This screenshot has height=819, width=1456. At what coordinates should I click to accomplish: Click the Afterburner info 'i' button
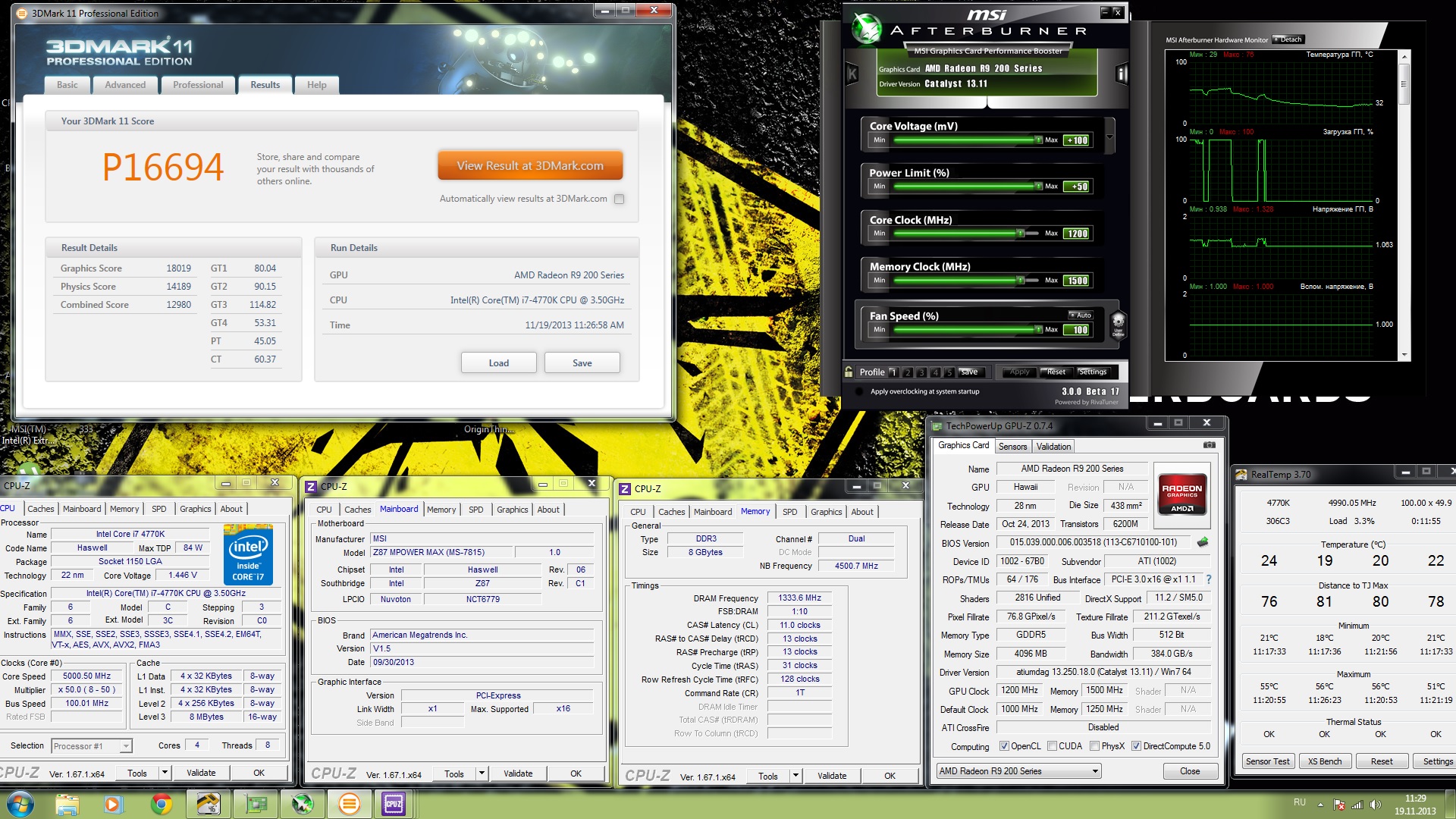pos(1122,74)
